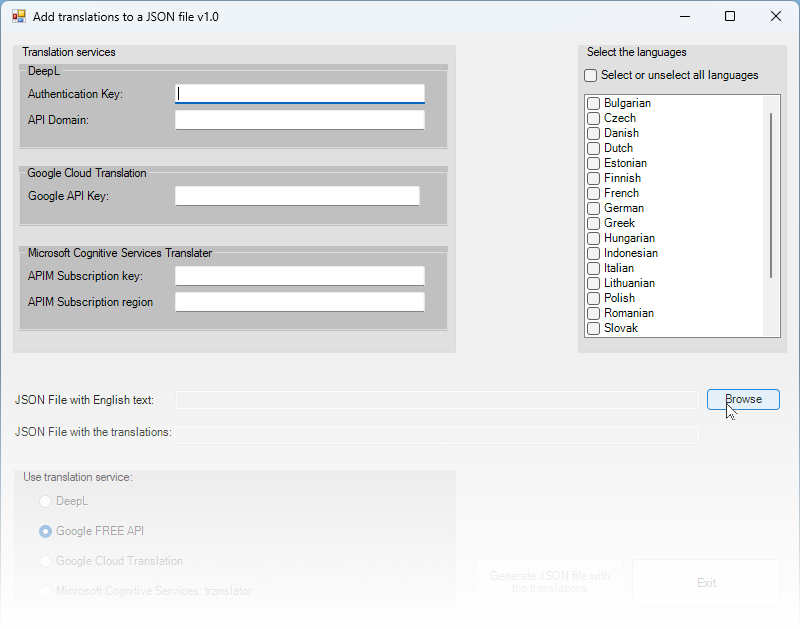This screenshot has width=800, height=629.
Task: Click the APIM Subscription key field
Action: point(299,276)
